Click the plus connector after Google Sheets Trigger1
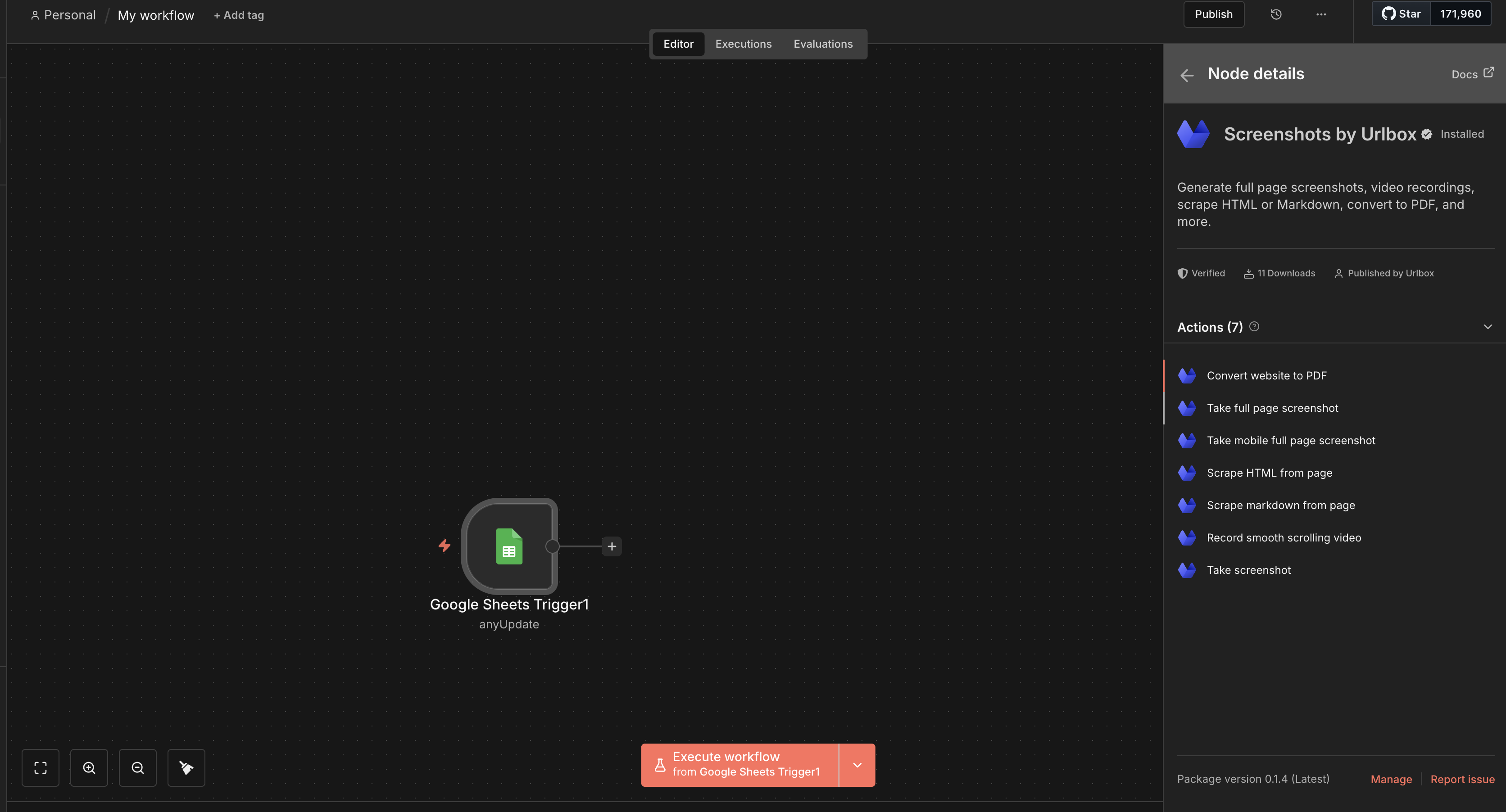The width and height of the screenshot is (1506, 812). pos(612,546)
